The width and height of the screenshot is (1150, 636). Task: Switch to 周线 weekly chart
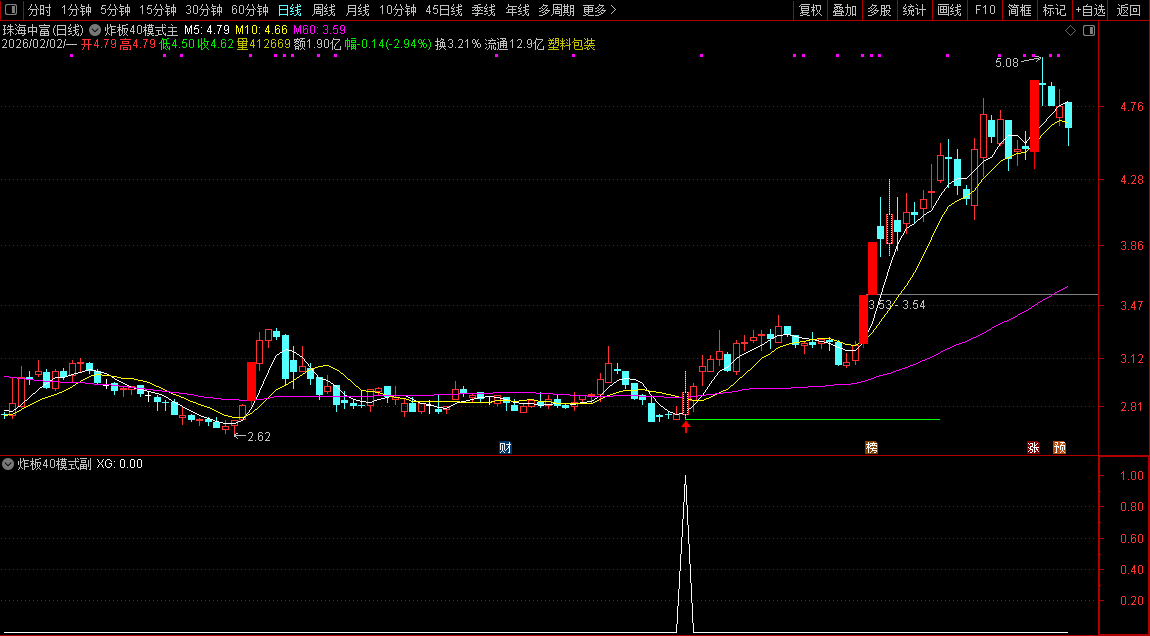pyautogui.click(x=323, y=10)
